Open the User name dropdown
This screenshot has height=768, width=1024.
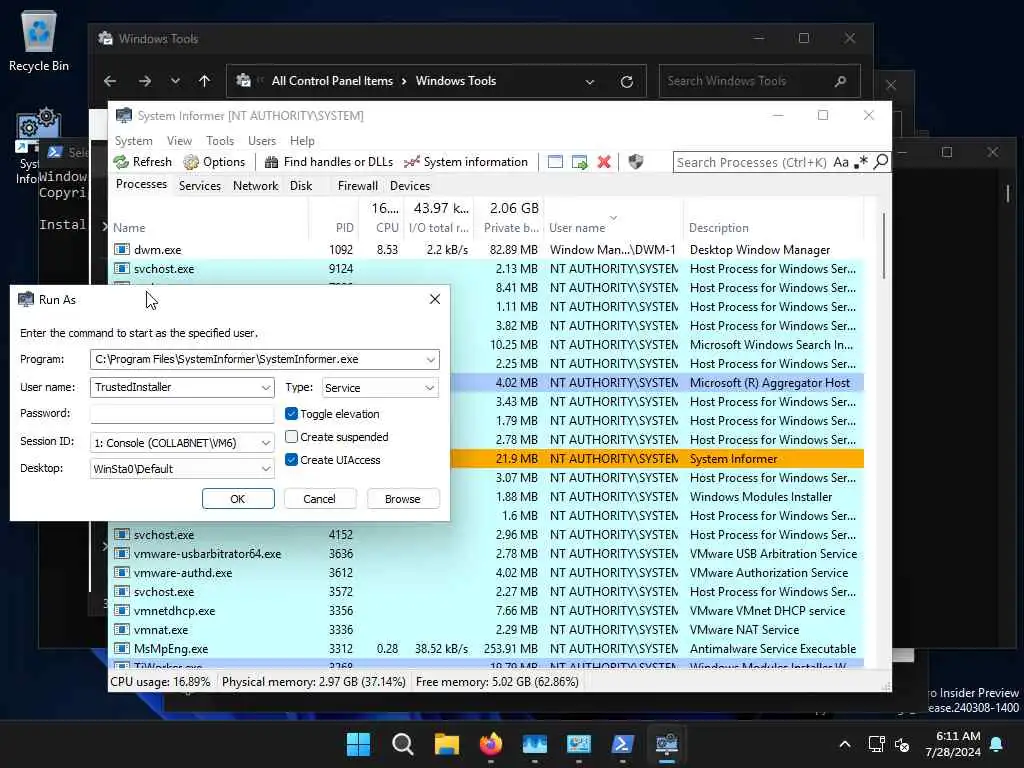click(266, 387)
